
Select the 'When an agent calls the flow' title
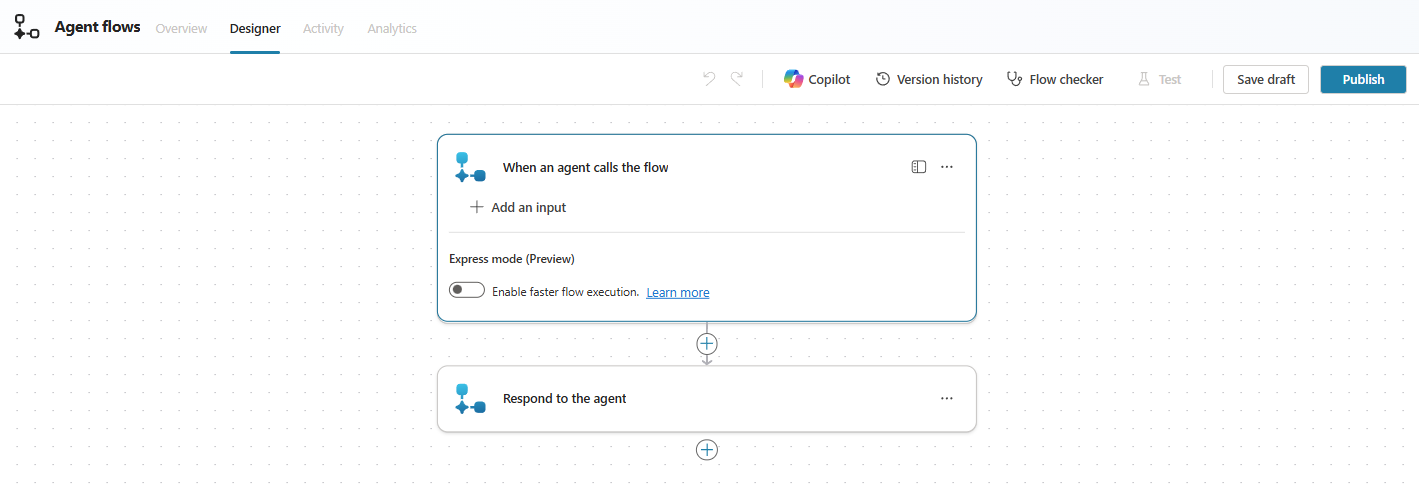[x=586, y=167]
